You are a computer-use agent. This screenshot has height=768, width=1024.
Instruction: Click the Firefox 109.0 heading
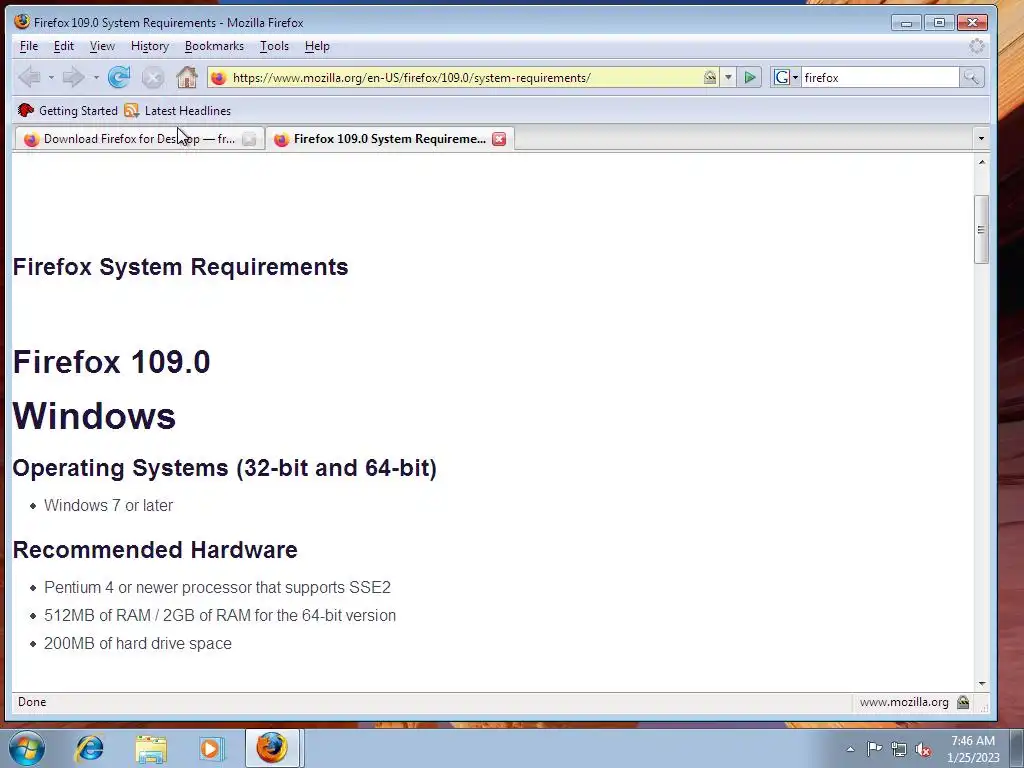[112, 362]
